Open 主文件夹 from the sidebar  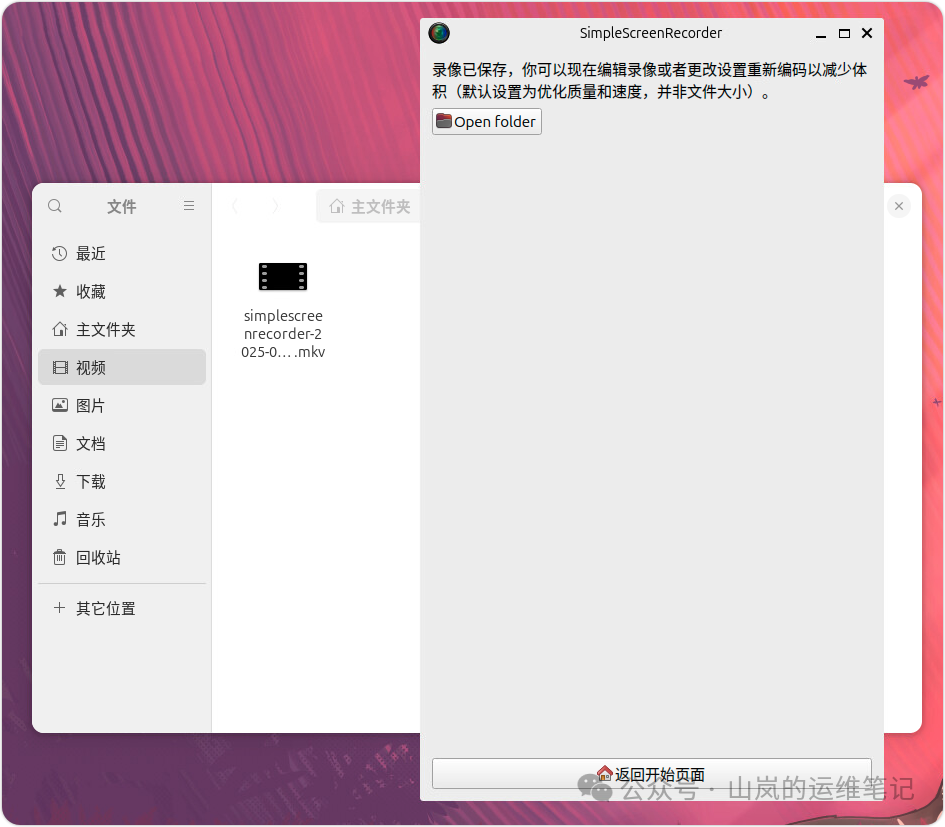pyautogui.click(x=122, y=330)
